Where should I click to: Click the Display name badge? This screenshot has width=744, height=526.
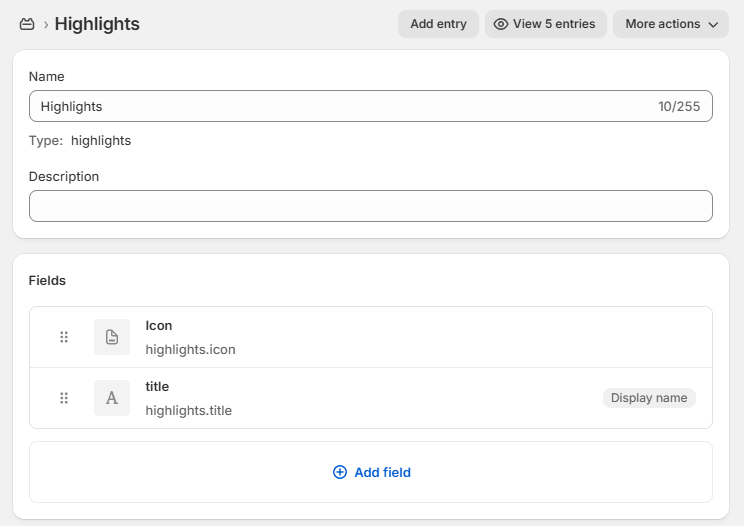click(x=649, y=398)
